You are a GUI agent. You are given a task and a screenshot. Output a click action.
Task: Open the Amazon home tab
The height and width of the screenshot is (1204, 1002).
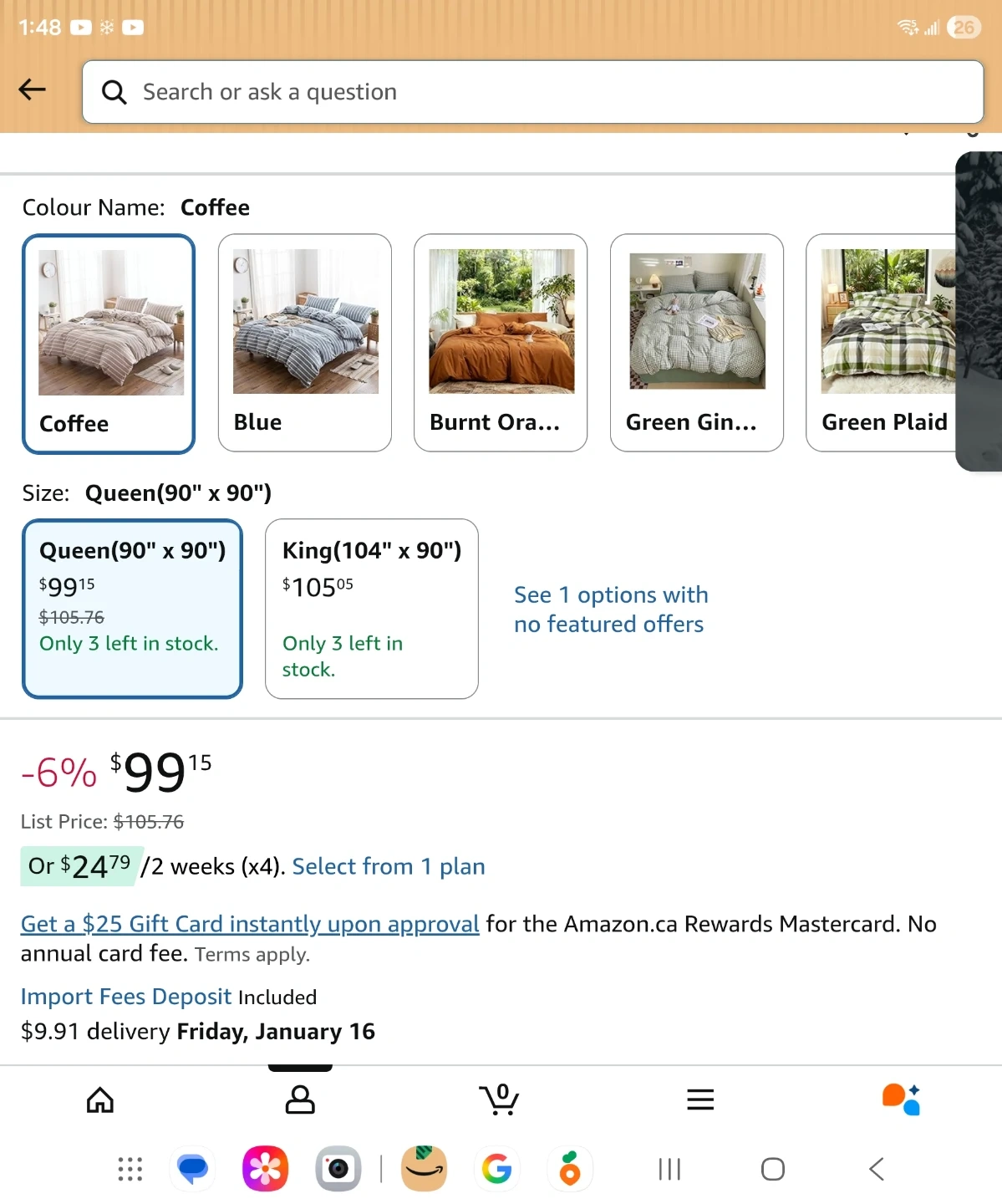click(x=100, y=1099)
